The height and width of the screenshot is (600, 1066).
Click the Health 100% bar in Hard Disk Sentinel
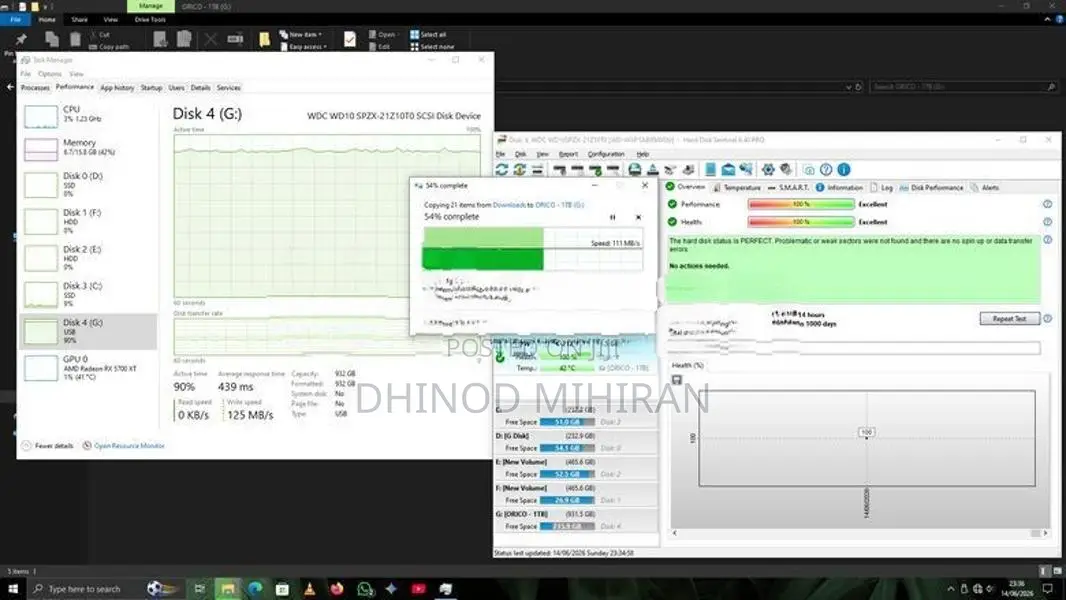point(801,222)
